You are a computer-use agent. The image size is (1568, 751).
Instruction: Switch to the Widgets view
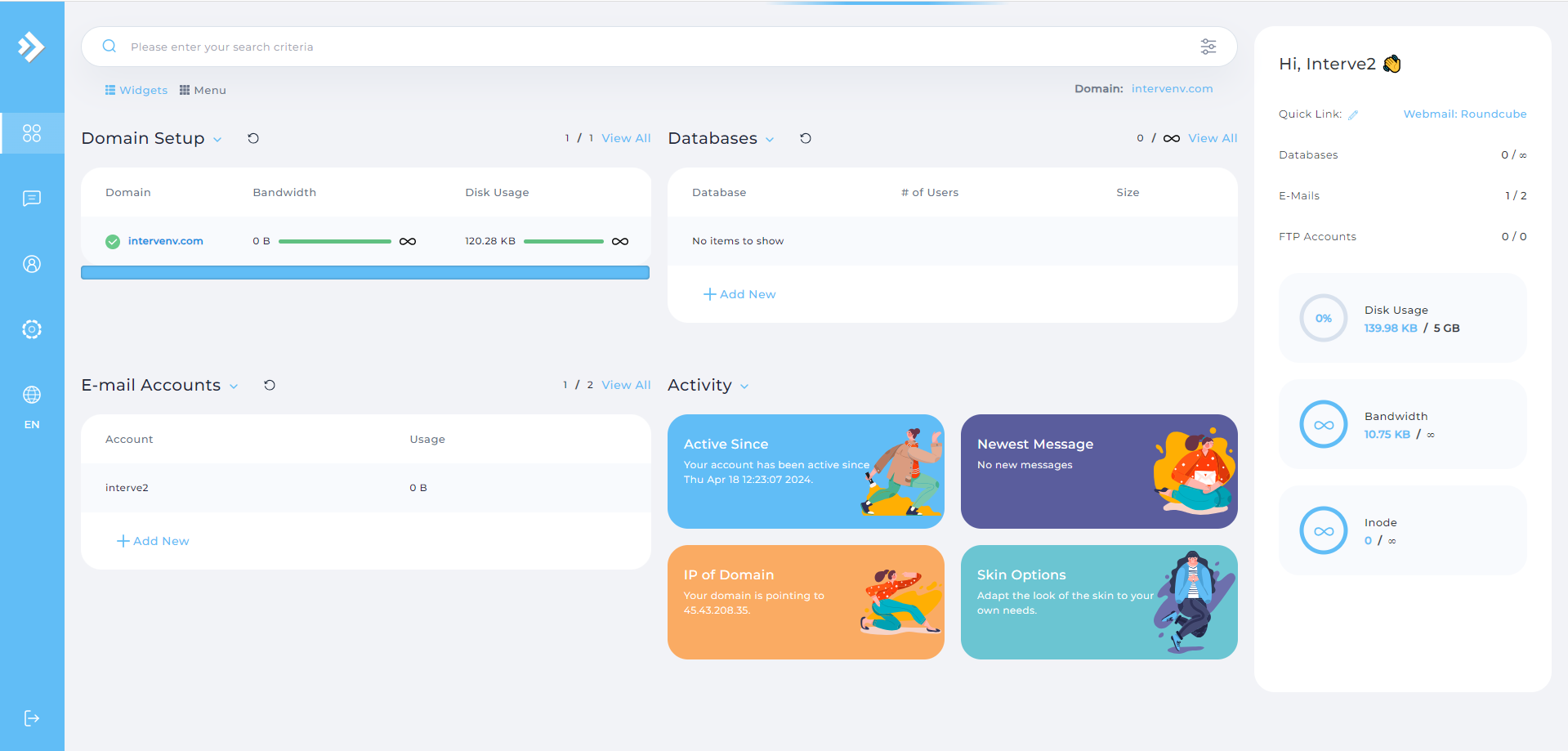136,90
